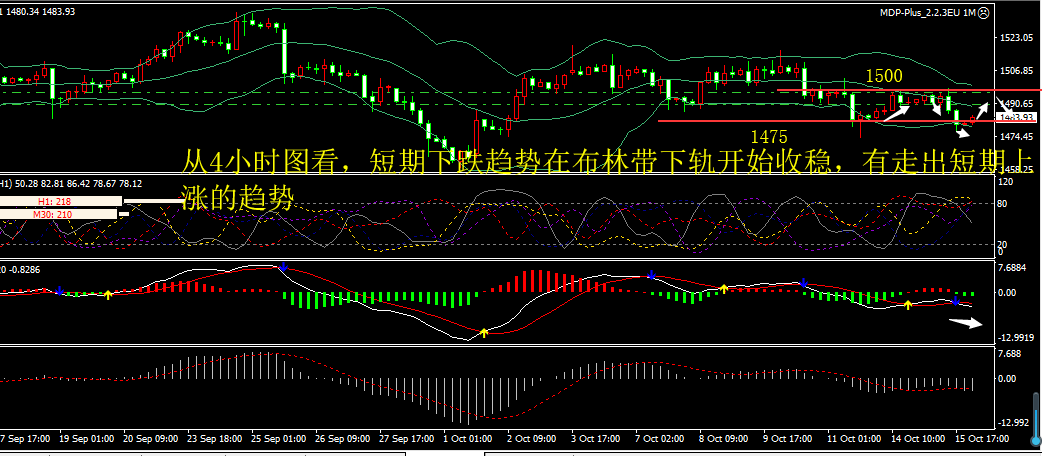Click the 1 Oct 01:00 time axis label
This screenshot has height=456, width=1042.
466,439
